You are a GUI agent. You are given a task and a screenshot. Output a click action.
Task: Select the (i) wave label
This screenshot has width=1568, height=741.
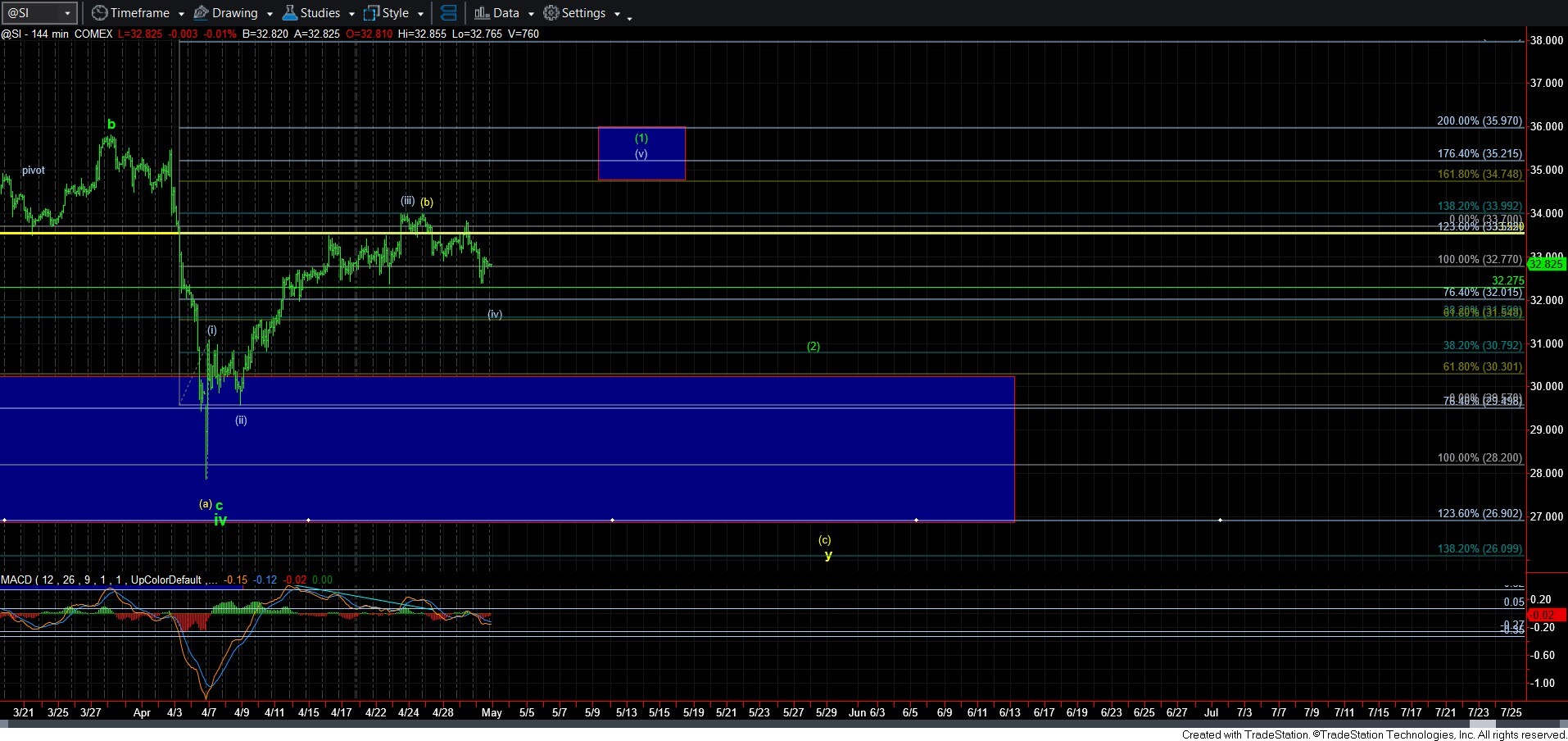pyautogui.click(x=212, y=330)
